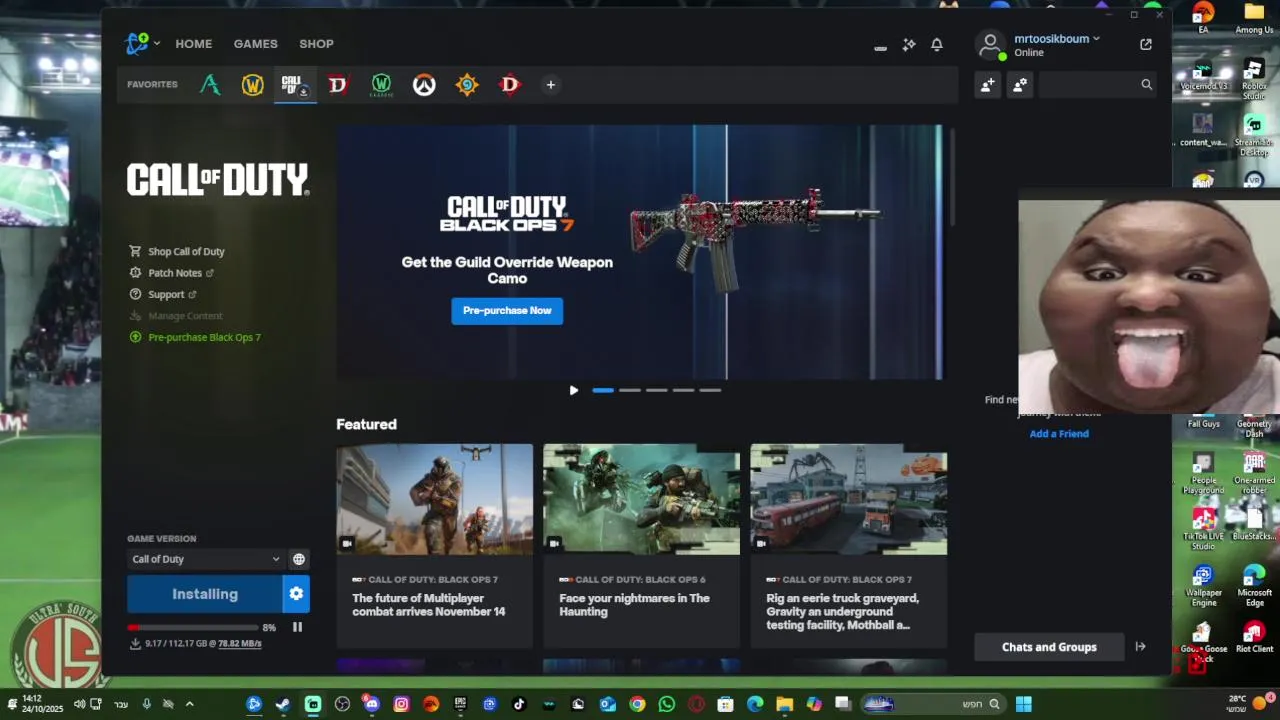Play the banner carousel
This screenshot has height=720, width=1280.
coord(573,390)
